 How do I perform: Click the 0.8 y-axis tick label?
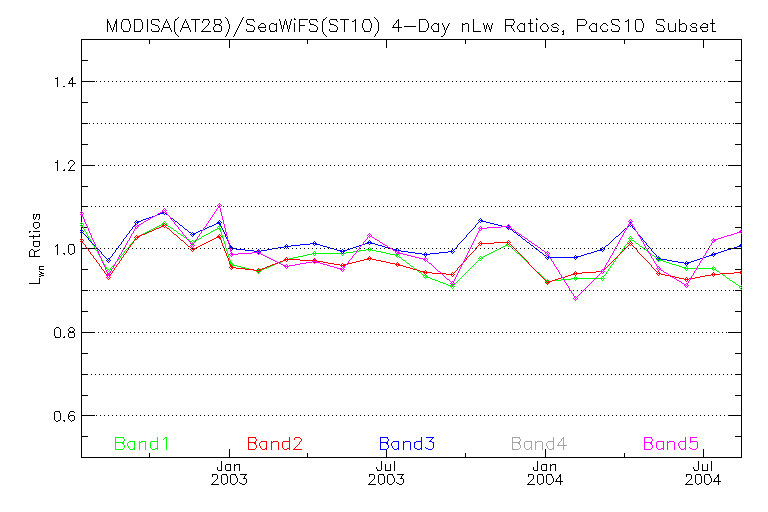point(65,333)
